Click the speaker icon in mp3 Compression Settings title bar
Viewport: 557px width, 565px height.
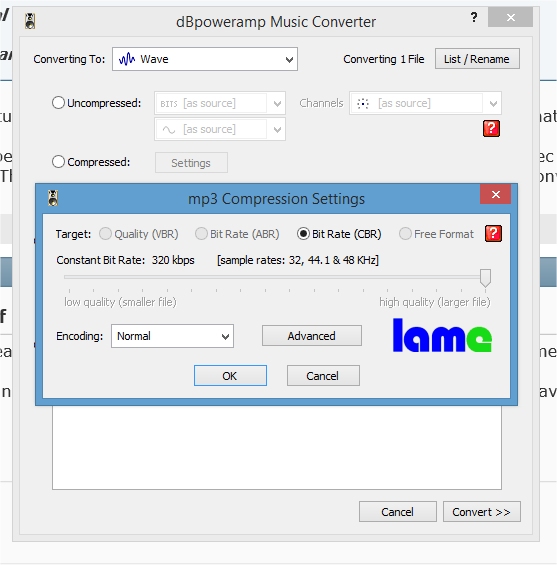pos(53,198)
